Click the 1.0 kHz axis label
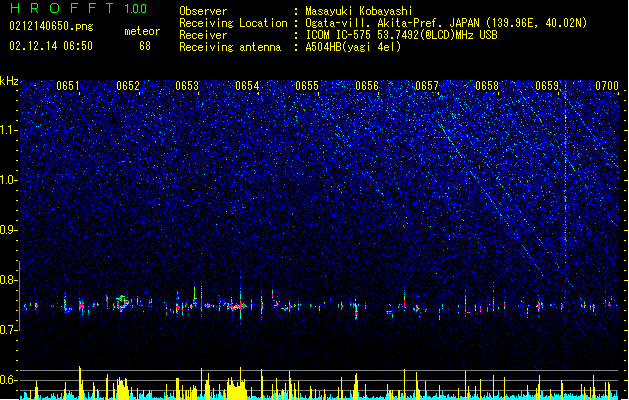Screen dimensions: 629x400 point(9,180)
